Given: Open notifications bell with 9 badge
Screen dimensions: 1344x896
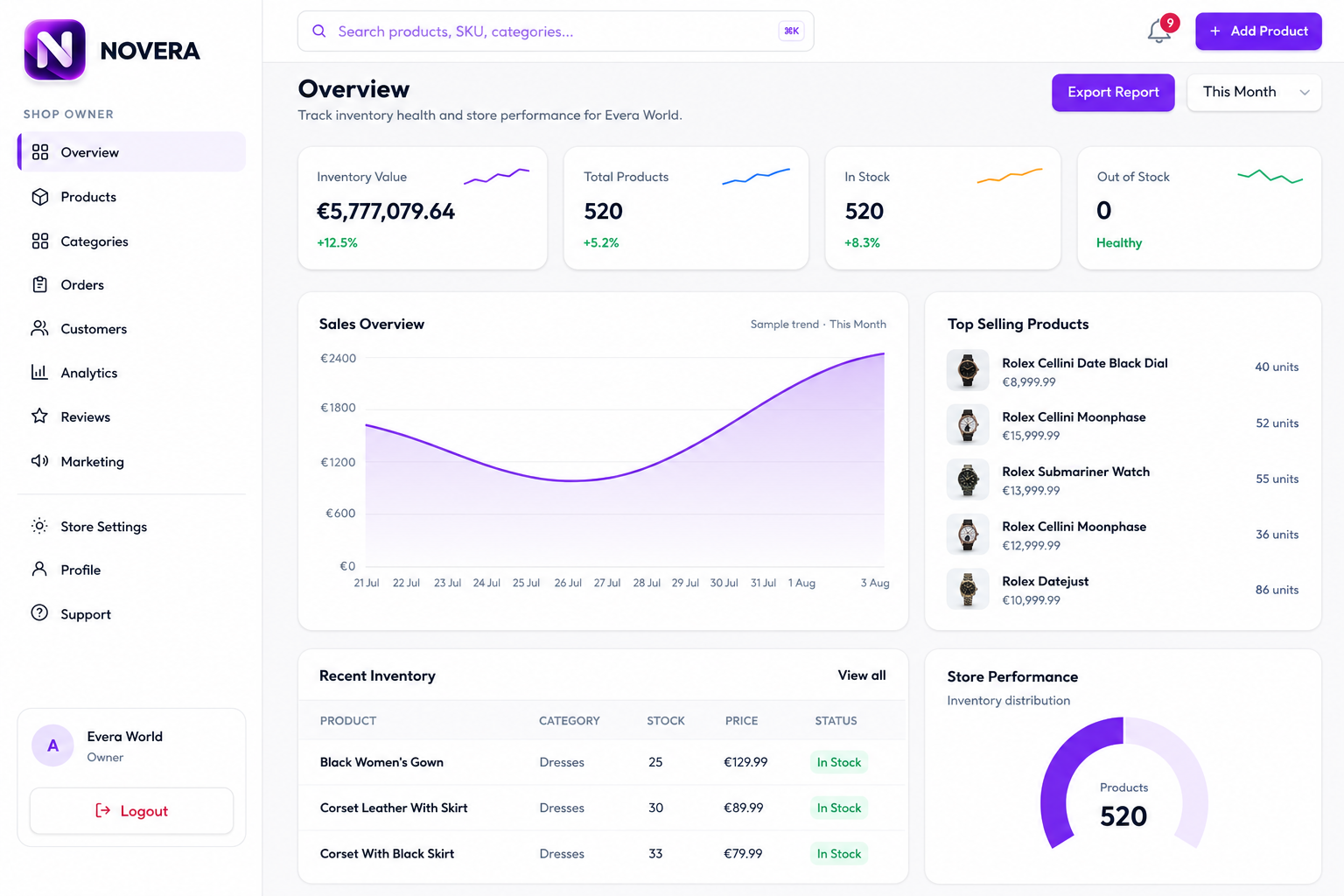Looking at the screenshot, I should click(1161, 30).
